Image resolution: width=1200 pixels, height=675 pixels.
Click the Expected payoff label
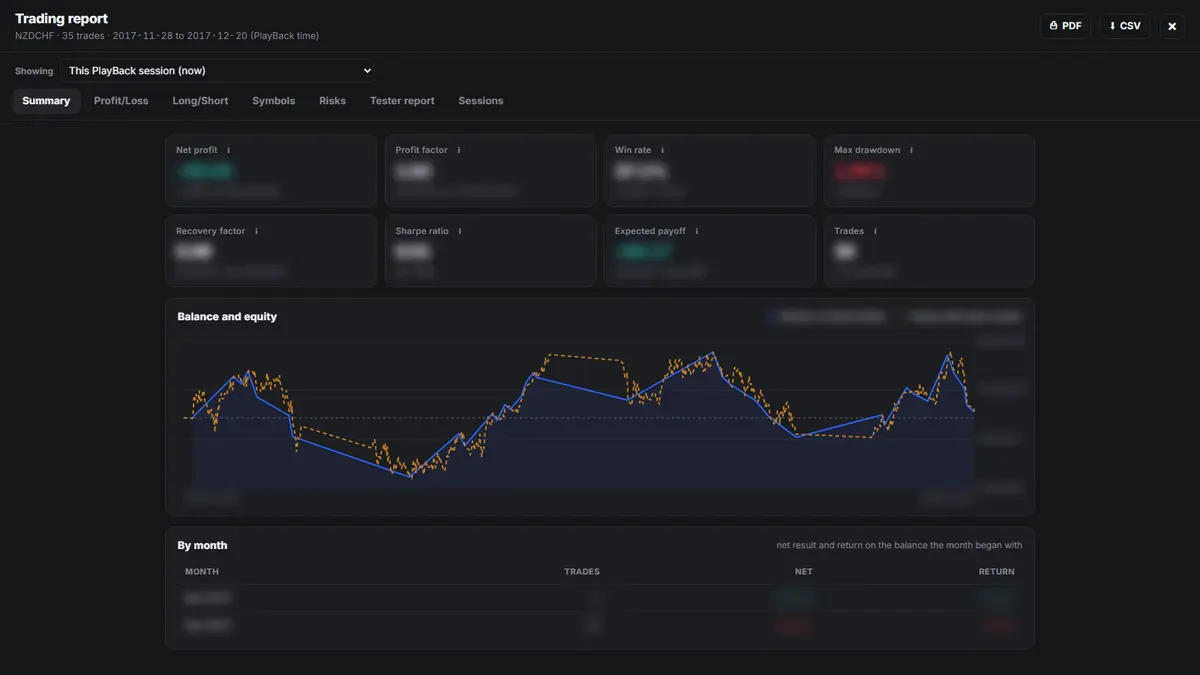(650, 231)
